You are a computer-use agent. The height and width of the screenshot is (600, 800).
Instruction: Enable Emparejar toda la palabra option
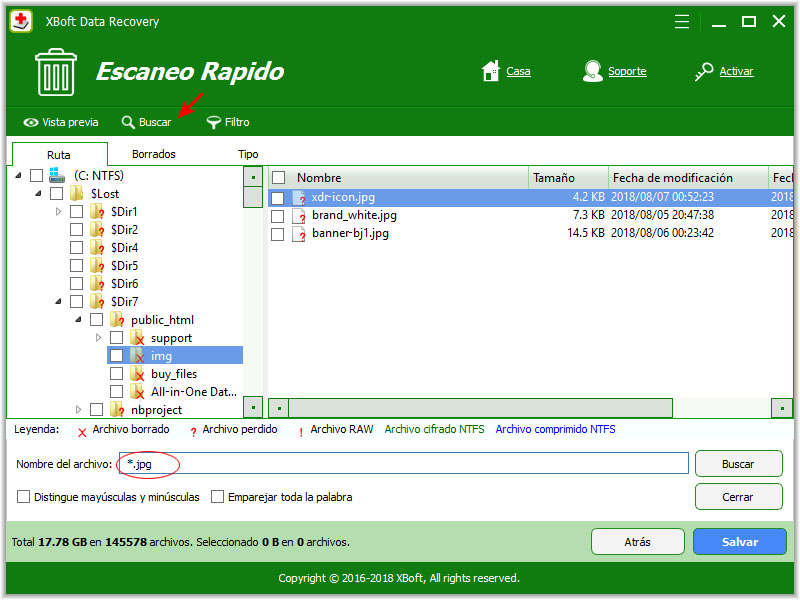[217, 496]
